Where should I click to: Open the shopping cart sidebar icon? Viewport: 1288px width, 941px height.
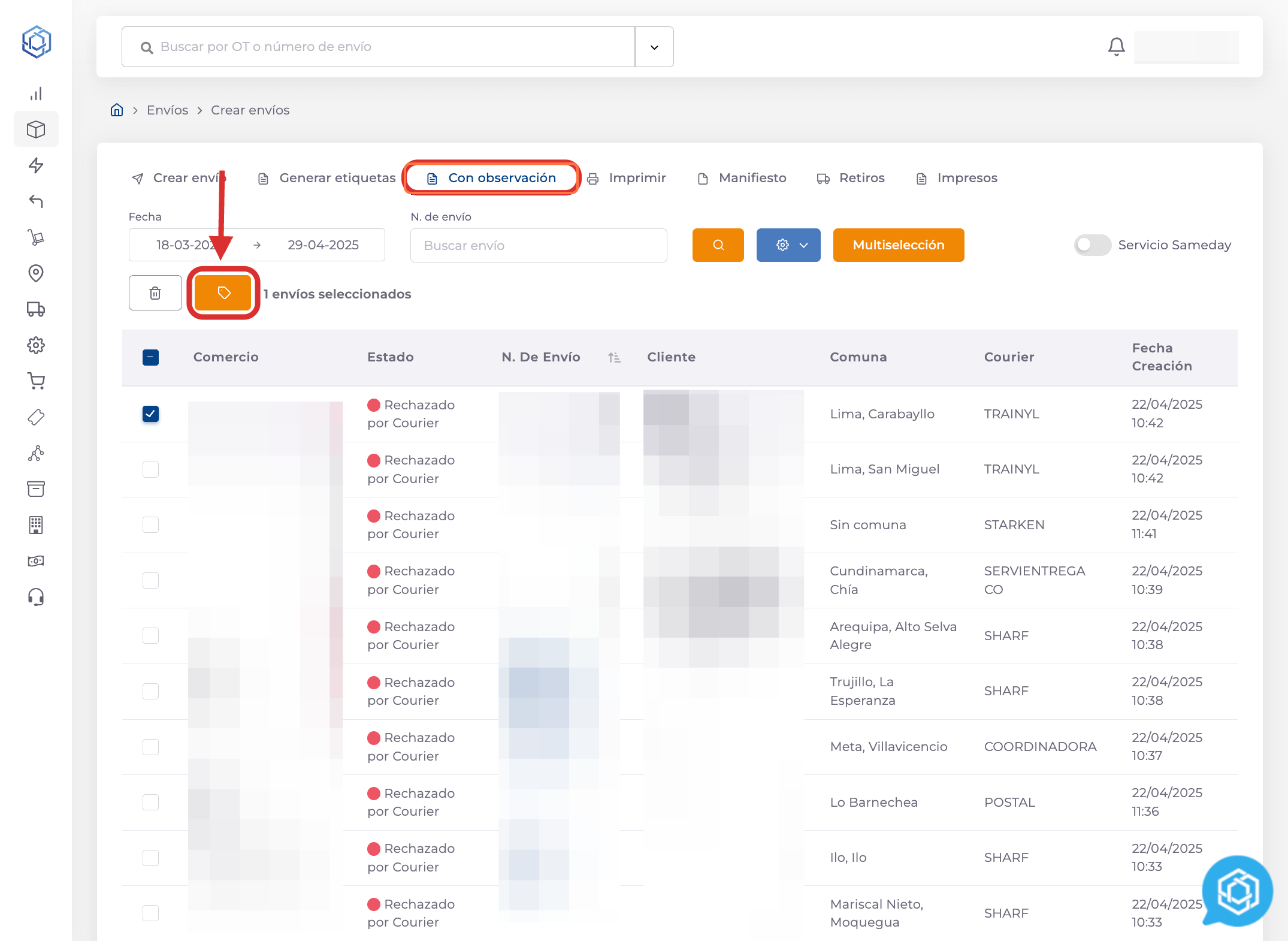point(36,381)
